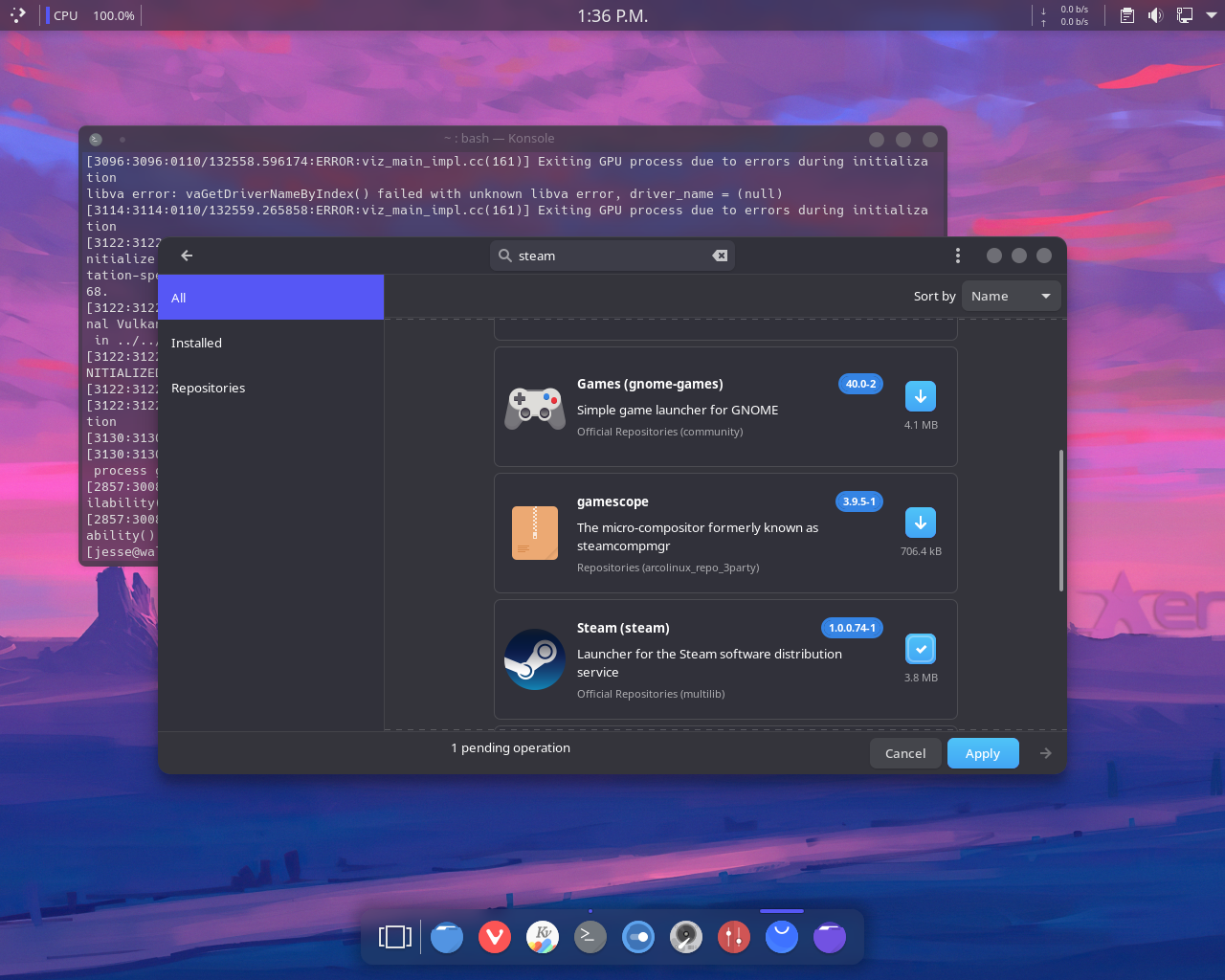Viewport: 1225px width, 980px height.
Task: Cancel the pending operation
Action: click(905, 753)
